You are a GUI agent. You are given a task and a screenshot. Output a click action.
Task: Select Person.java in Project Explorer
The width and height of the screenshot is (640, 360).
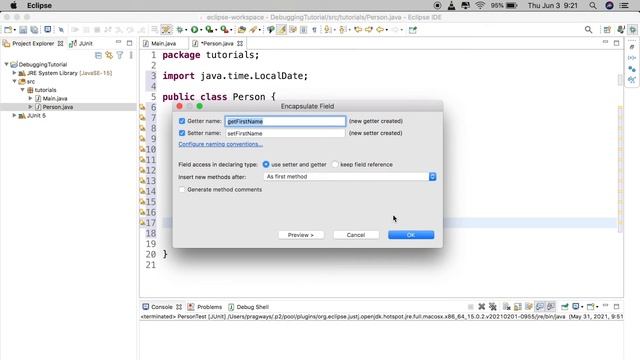[58, 107]
